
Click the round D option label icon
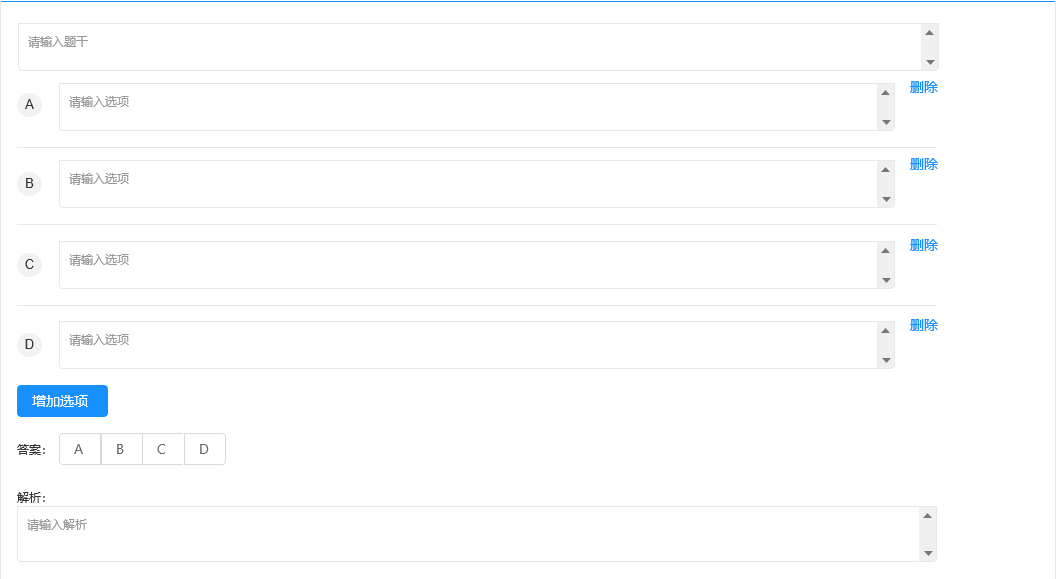pos(29,345)
